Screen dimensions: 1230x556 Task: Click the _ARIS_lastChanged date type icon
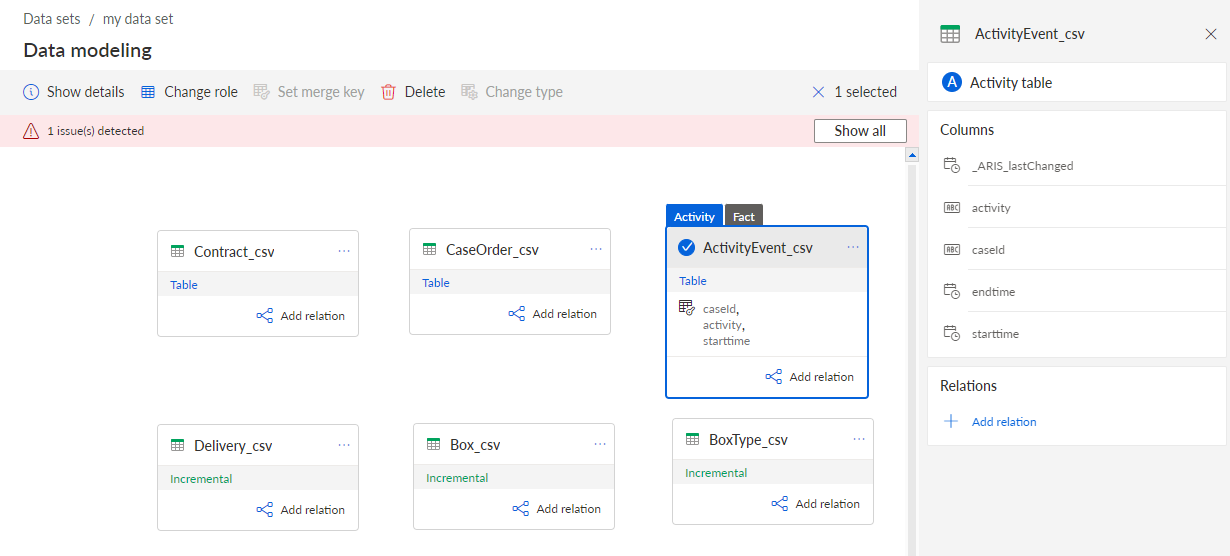pyautogui.click(x=952, y=166)
